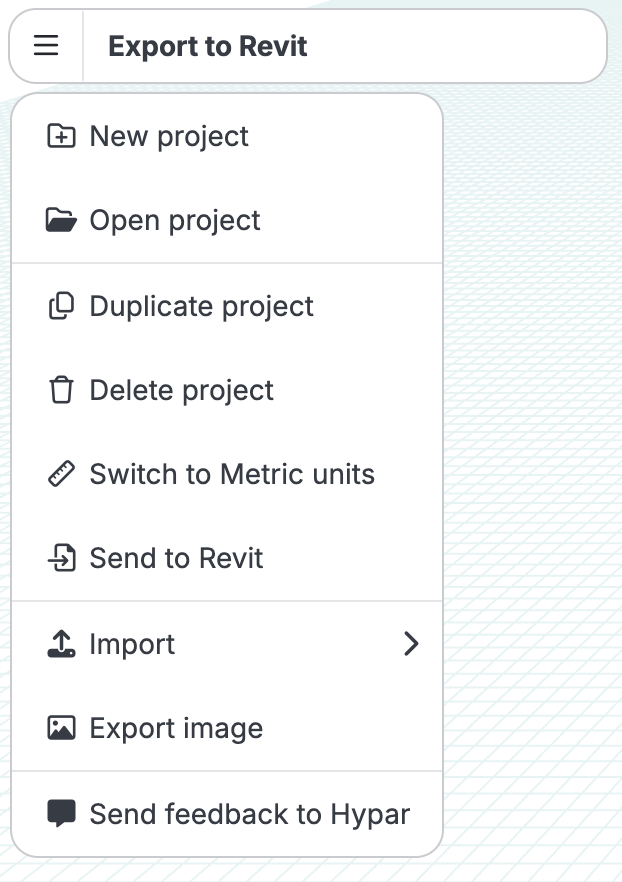
Task: Click the open folder icon
Action: [x=61, y=220]
